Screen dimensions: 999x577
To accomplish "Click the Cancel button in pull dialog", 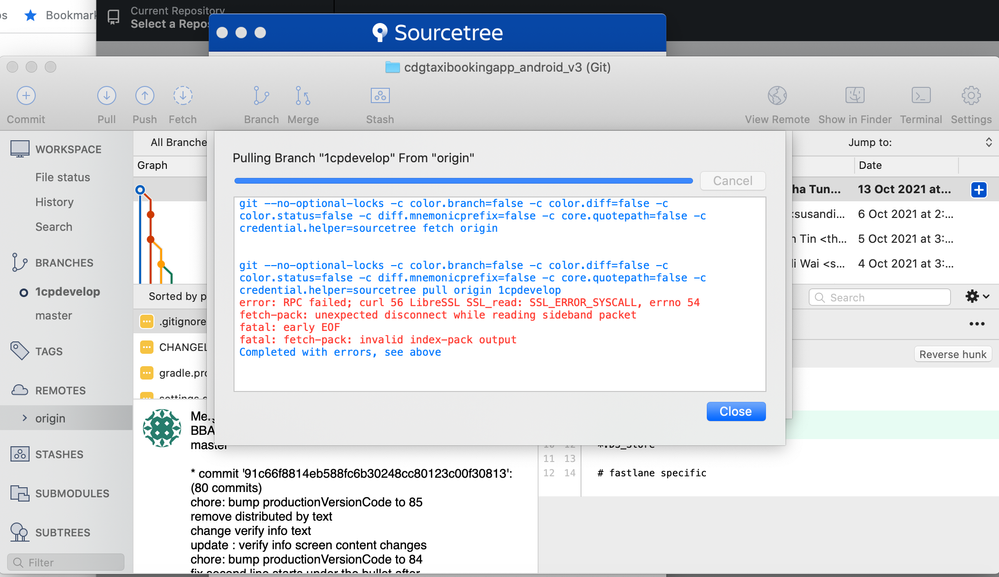I will pos(733,181).
